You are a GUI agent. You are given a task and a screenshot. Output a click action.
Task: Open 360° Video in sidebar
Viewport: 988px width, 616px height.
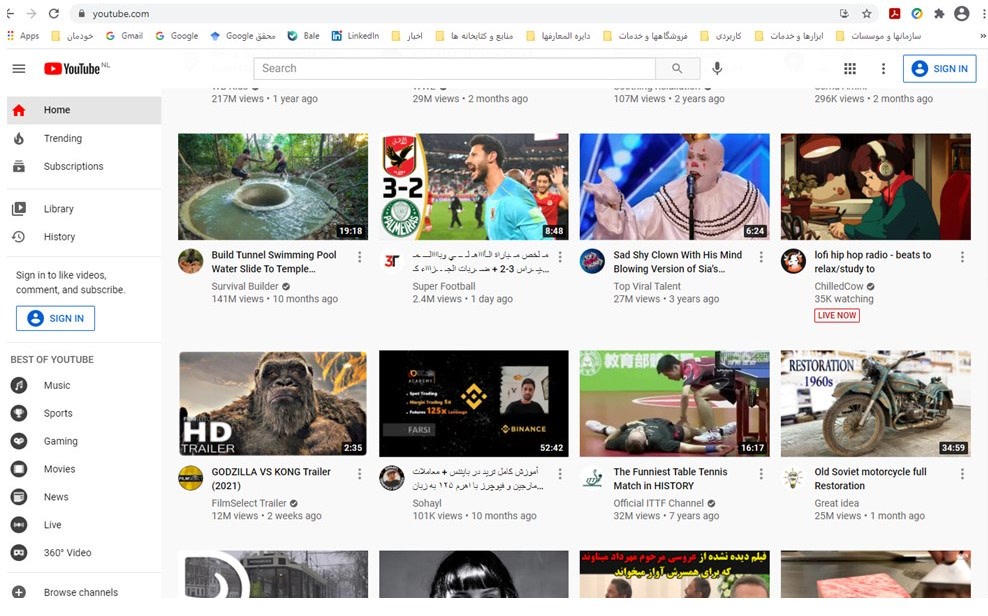[x=84, y=552]
